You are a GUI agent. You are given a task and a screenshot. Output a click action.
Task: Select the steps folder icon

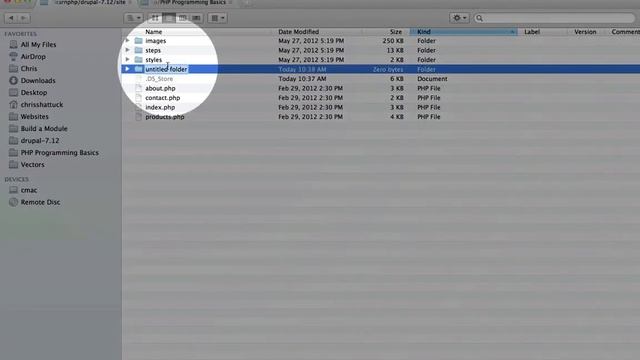point(138,50)
